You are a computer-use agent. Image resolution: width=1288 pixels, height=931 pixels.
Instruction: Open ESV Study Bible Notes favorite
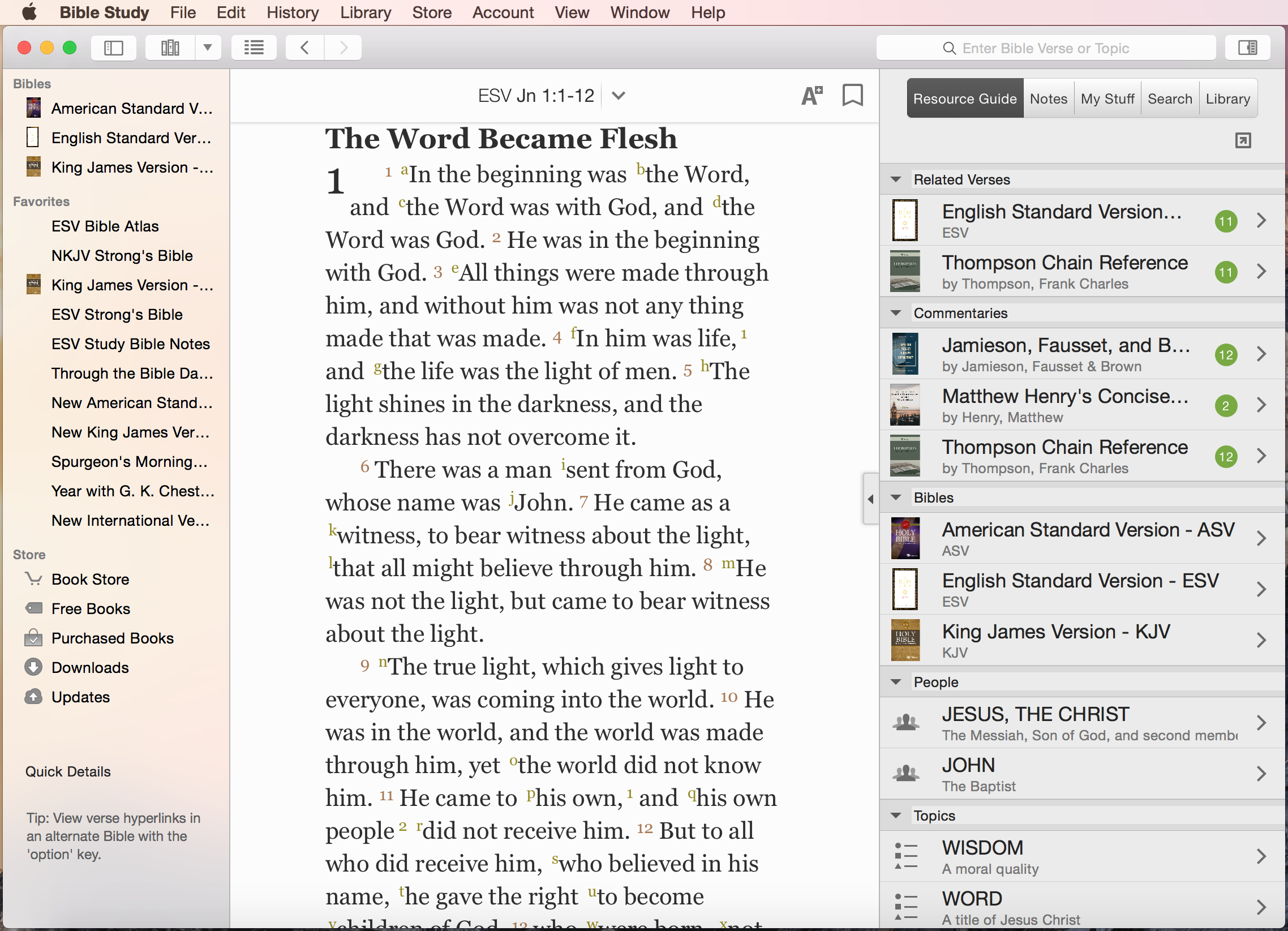130,344
